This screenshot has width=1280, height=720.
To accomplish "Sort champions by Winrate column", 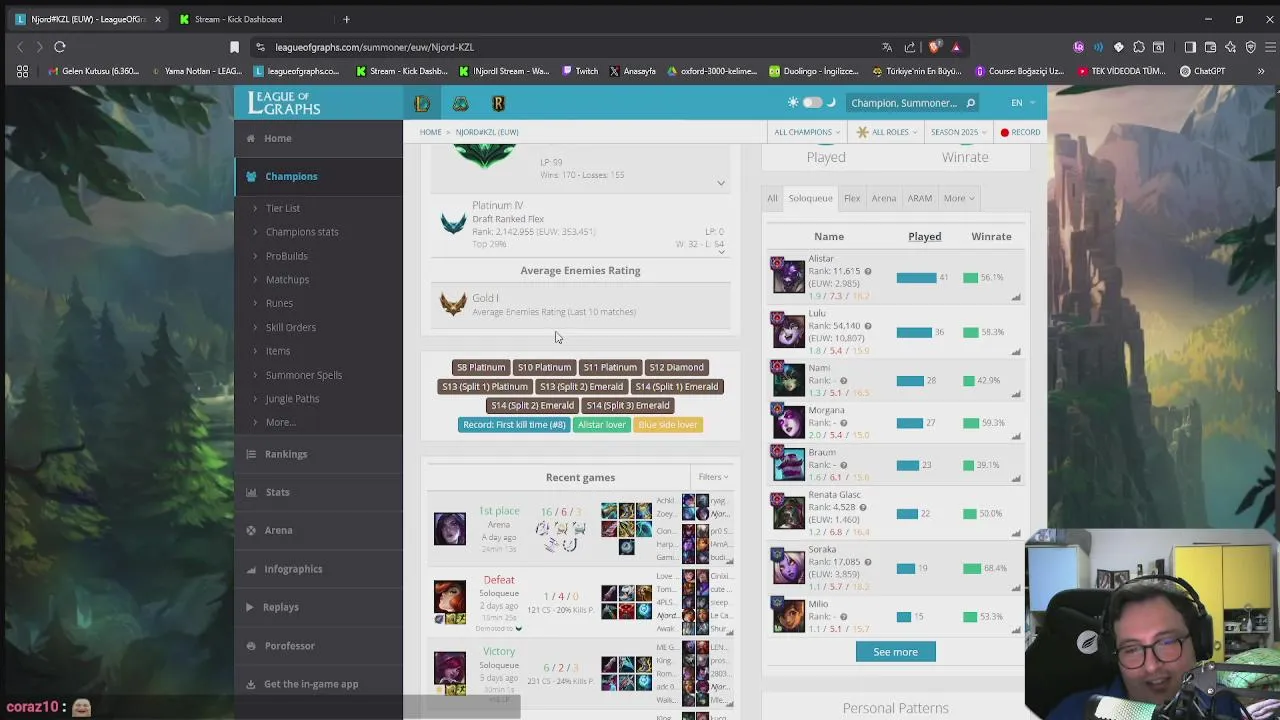I will pos(991,237).
